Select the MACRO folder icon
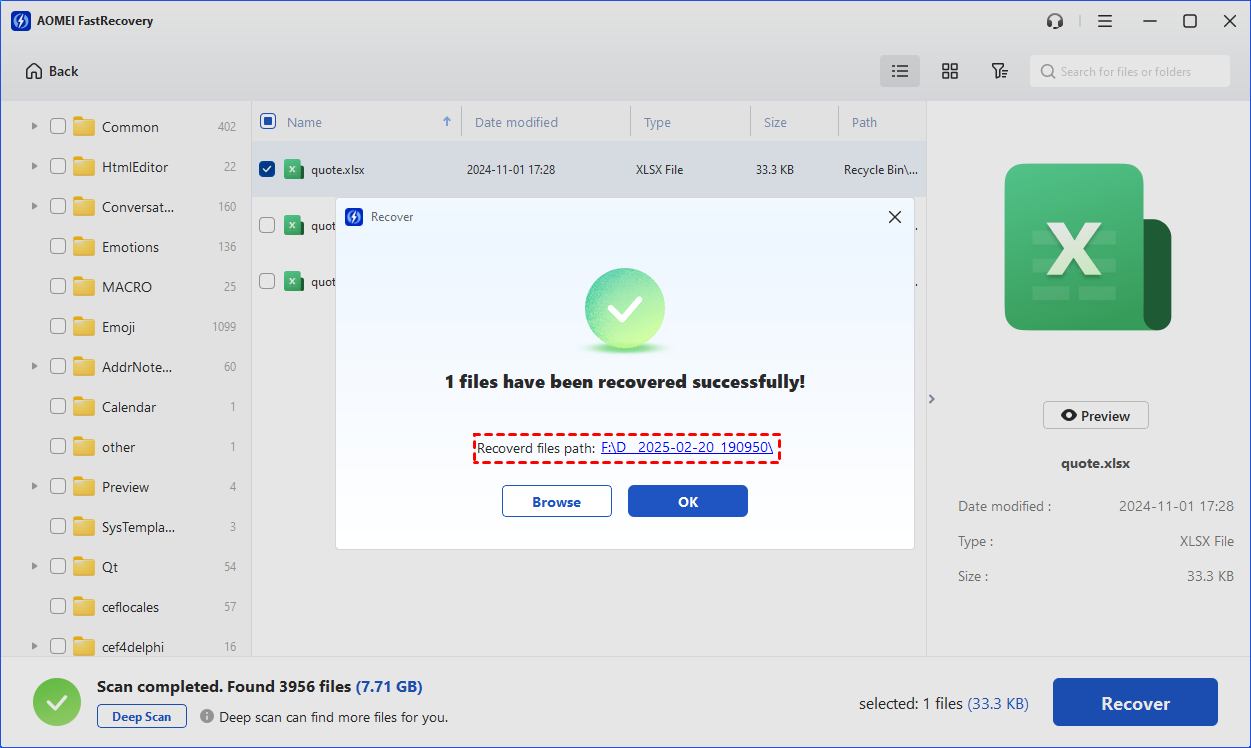The height and width of the screenshot is (748, 1251). 84,286
